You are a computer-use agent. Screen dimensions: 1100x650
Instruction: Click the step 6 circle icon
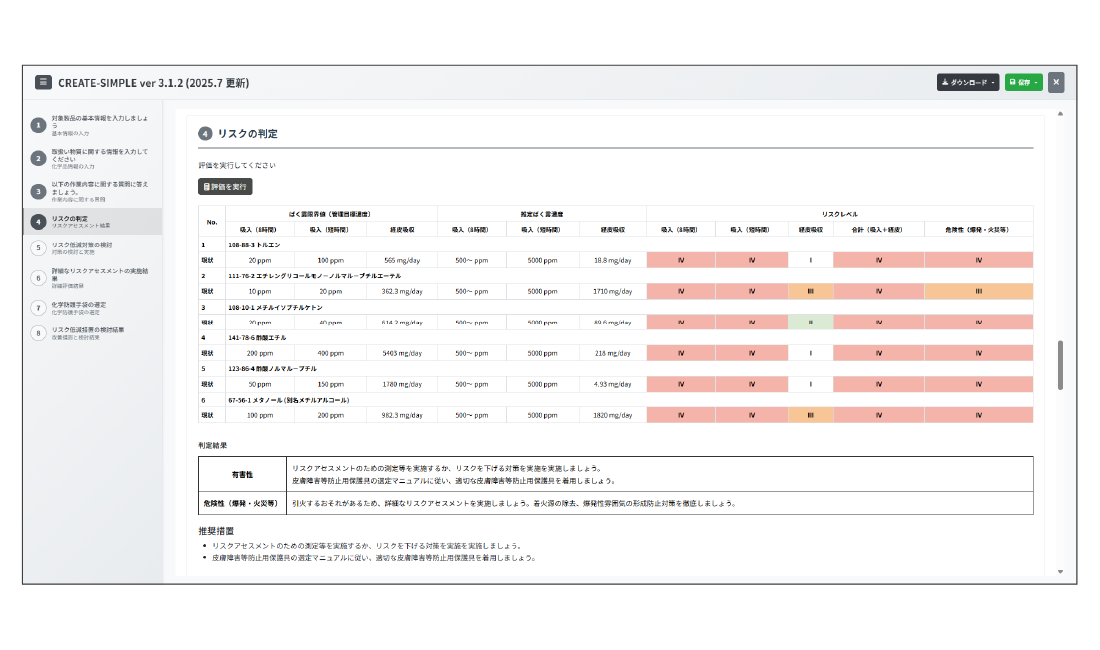pos(38,277)
